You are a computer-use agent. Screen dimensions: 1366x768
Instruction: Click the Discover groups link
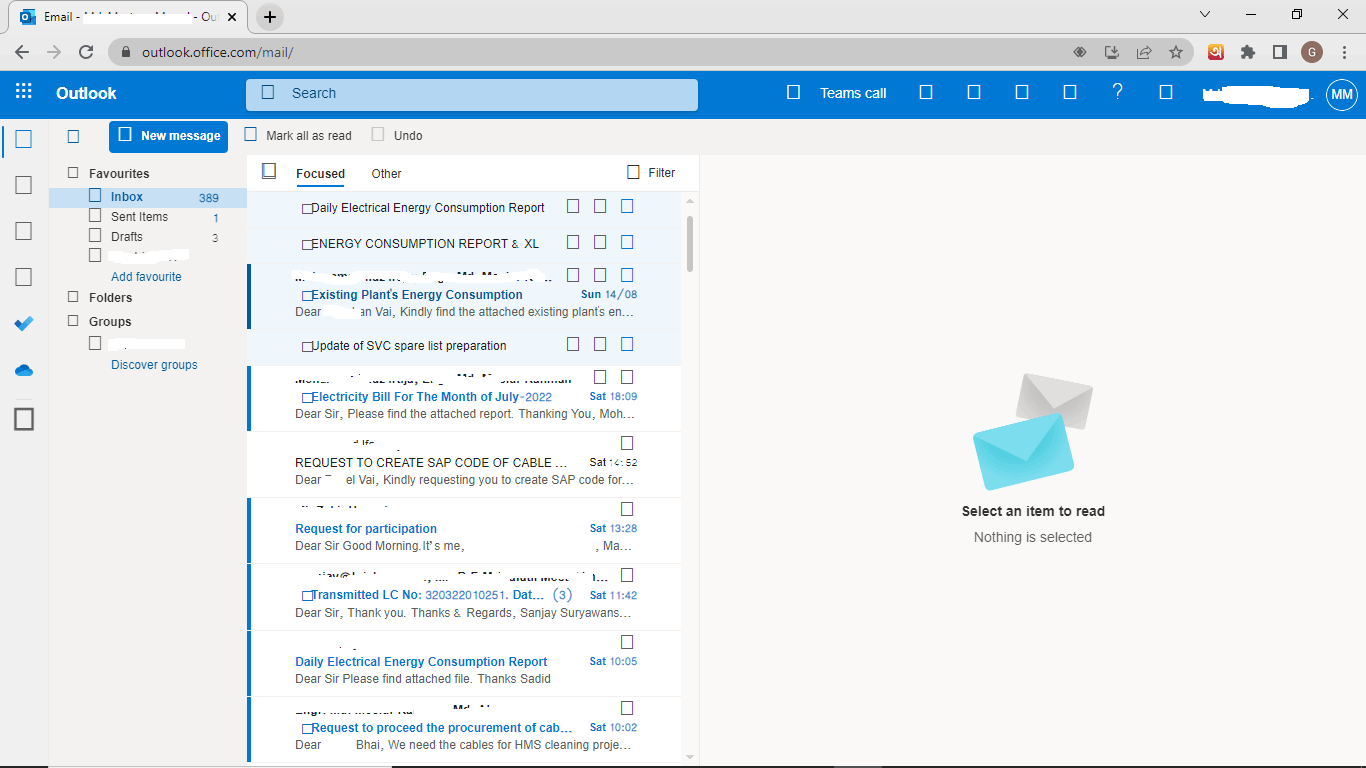pyautogui.click(x=154, y=365)
